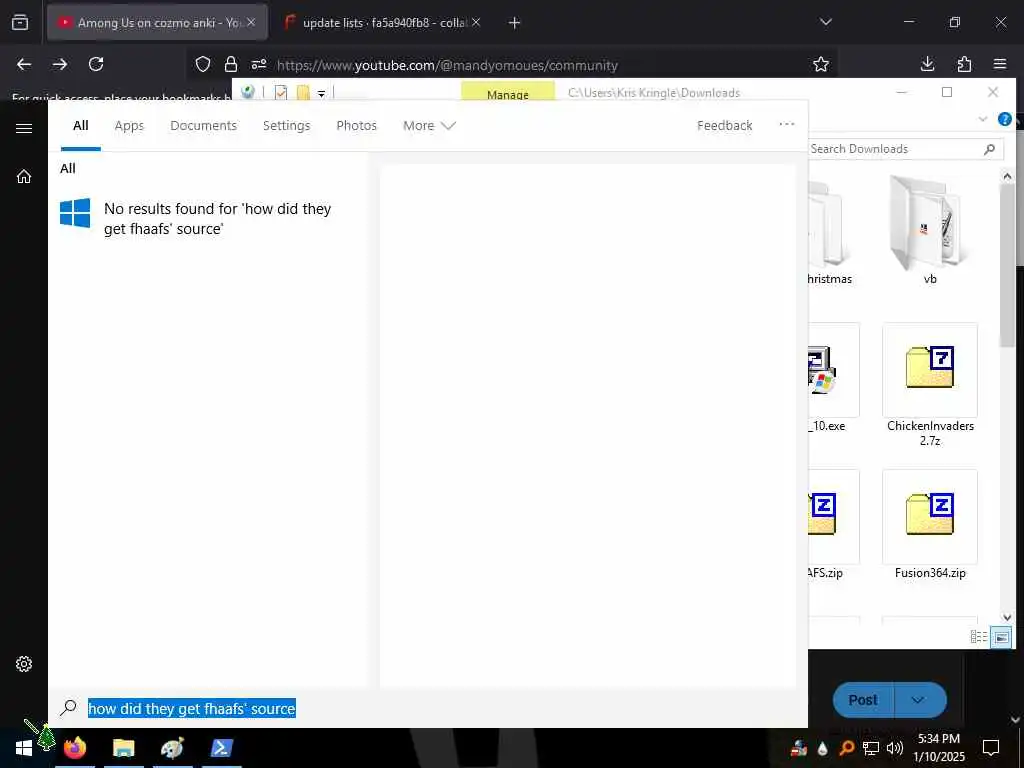Select the Apps search filter tab
This screenshot has height=768, width=1024.
click(129, 125)
